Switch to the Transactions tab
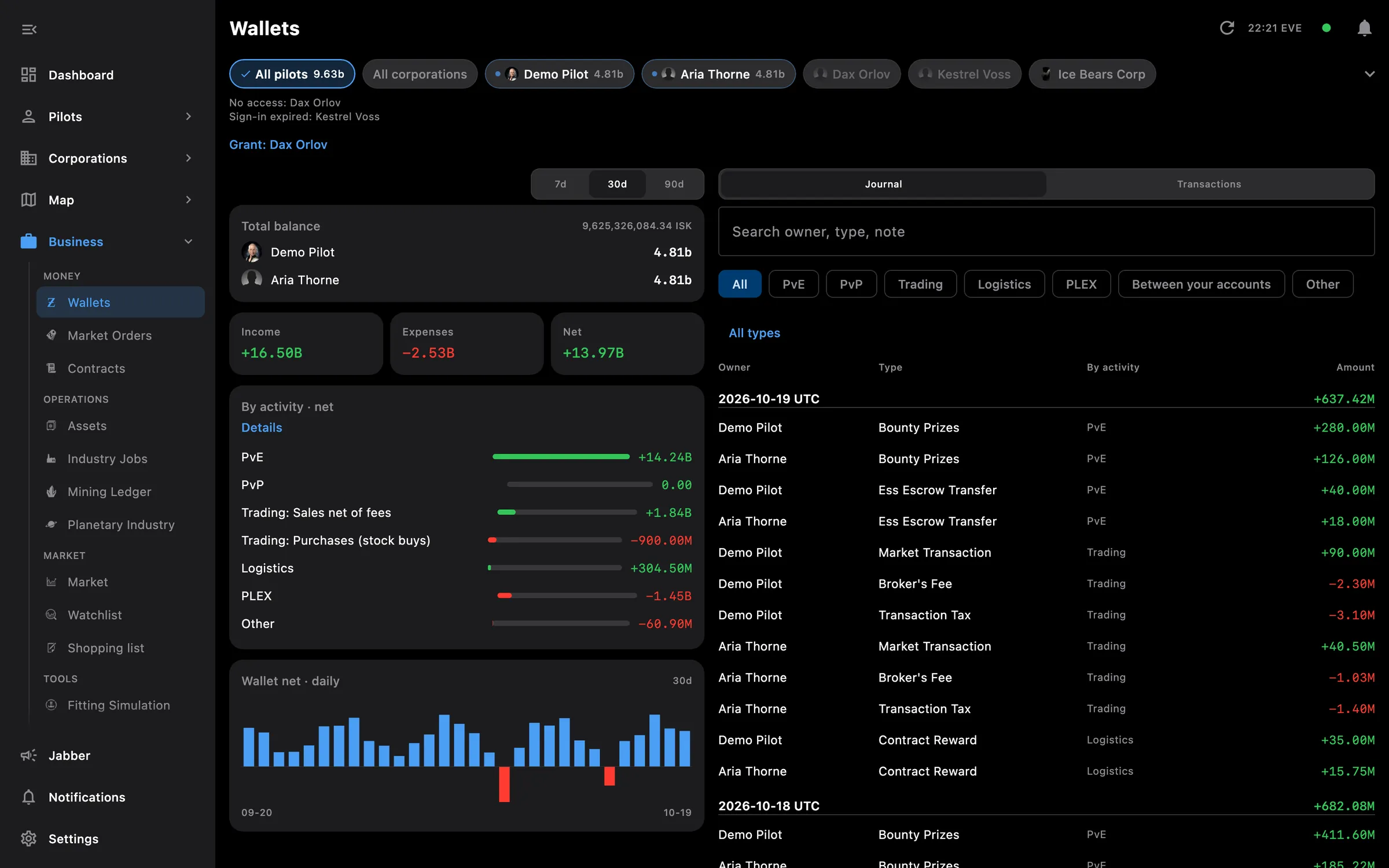Viewport: 1389px width, 868px height. point(1209,184)
